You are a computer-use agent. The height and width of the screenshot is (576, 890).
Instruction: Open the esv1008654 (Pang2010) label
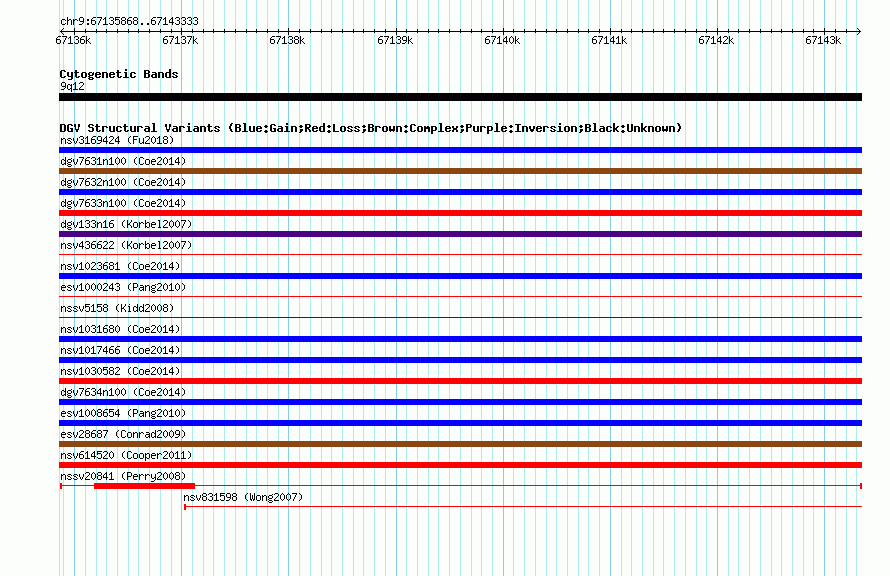click(x=123, y=413)
